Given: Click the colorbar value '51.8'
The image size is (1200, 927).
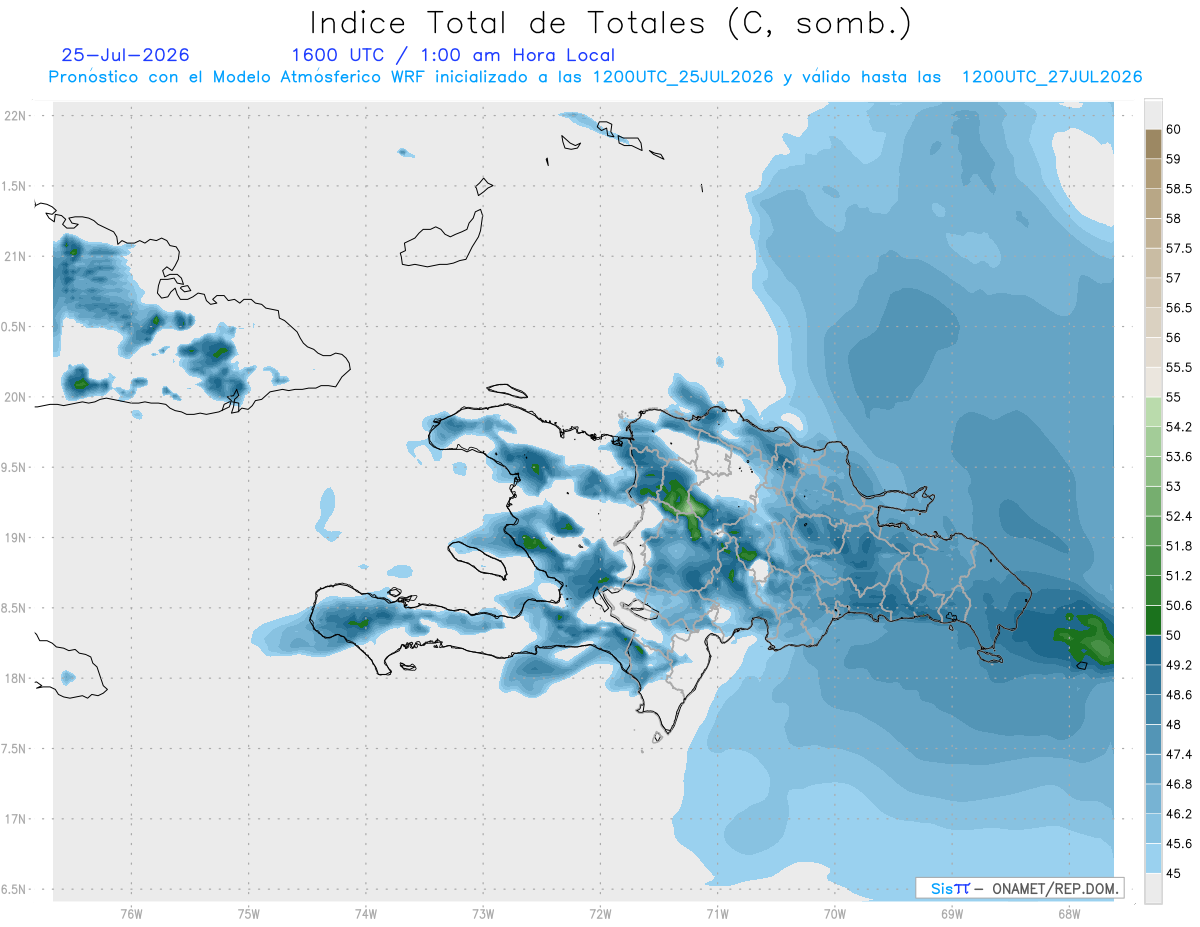Looking at the screenshot, I should pos(1178,546).
